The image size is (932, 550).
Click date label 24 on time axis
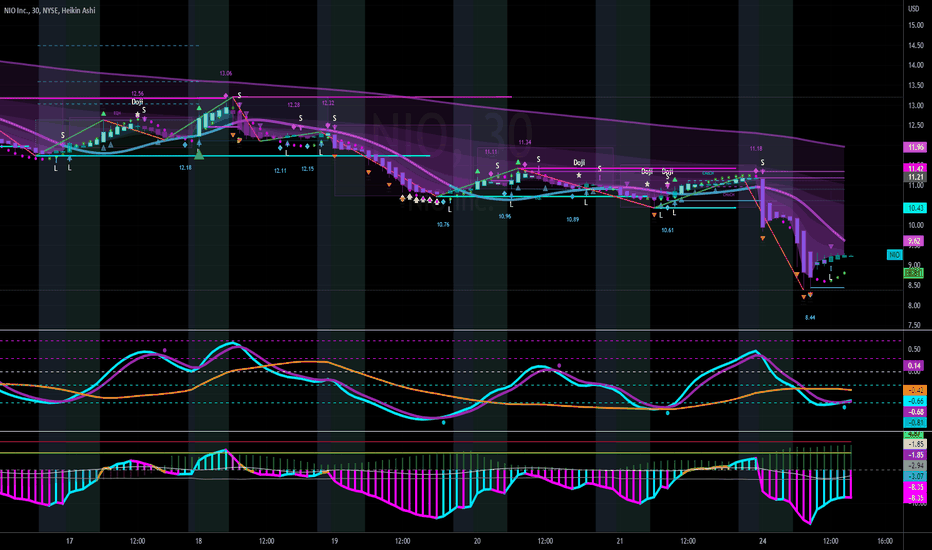763,541
